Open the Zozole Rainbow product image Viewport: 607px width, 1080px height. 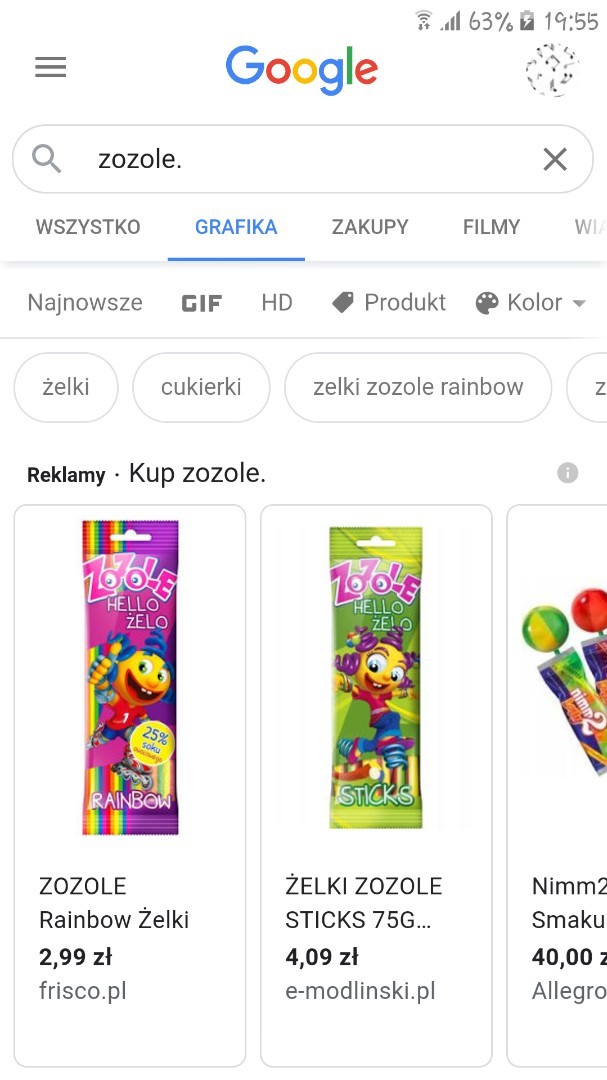[130, 677]
